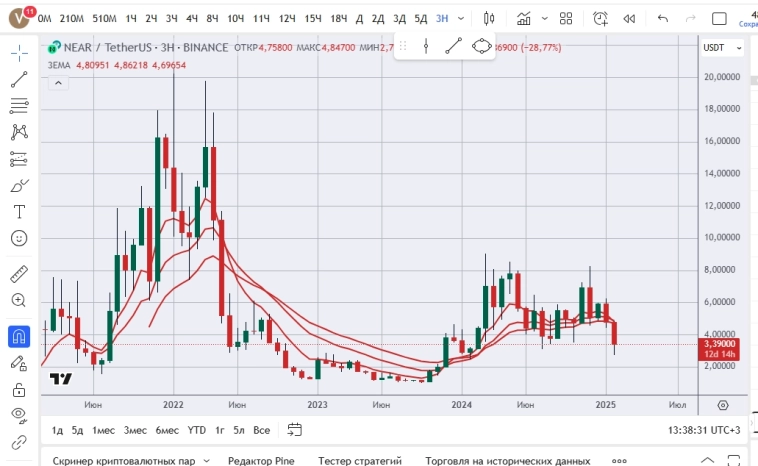Maximize the bottom panel with corners icon
The height and width of the screenshot is (466, 758).
coord(733,460)
